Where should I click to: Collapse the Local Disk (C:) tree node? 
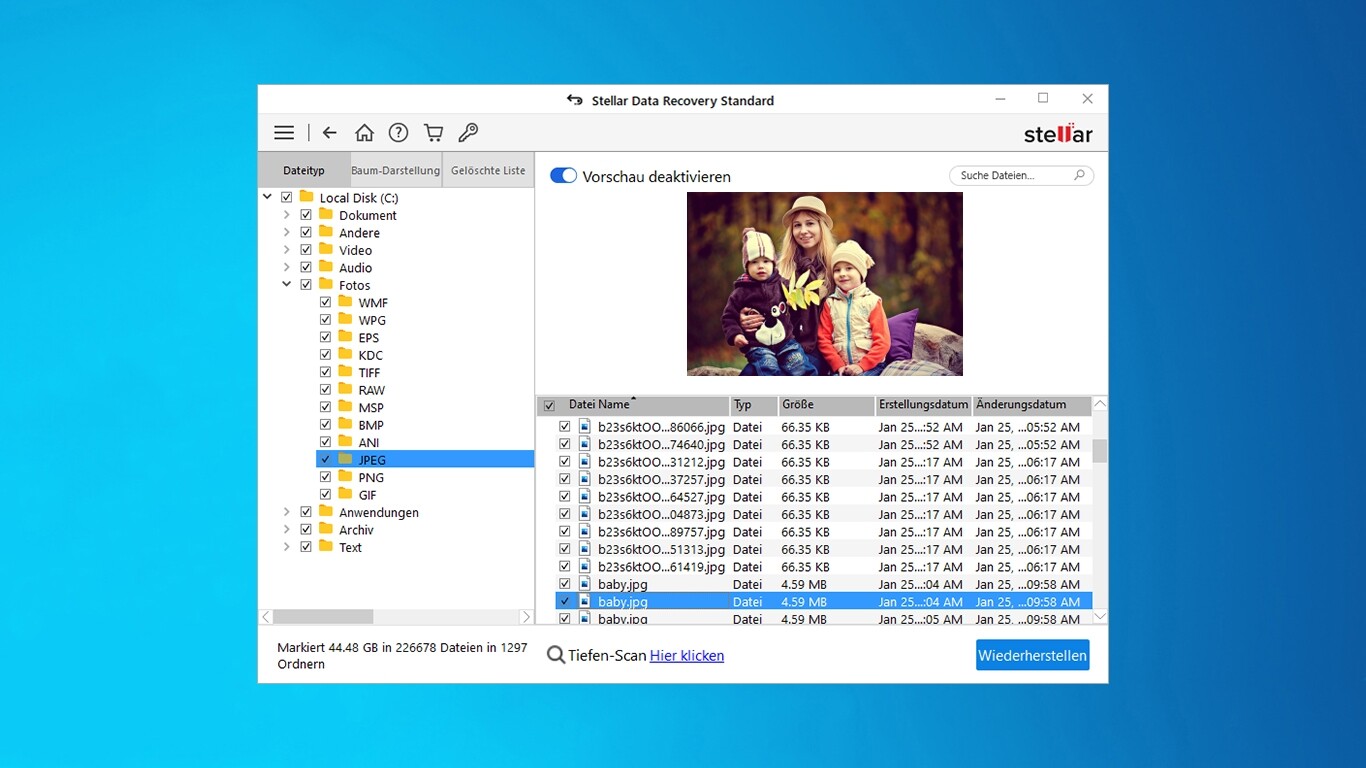pyautogui.click(x=267, y=198)
